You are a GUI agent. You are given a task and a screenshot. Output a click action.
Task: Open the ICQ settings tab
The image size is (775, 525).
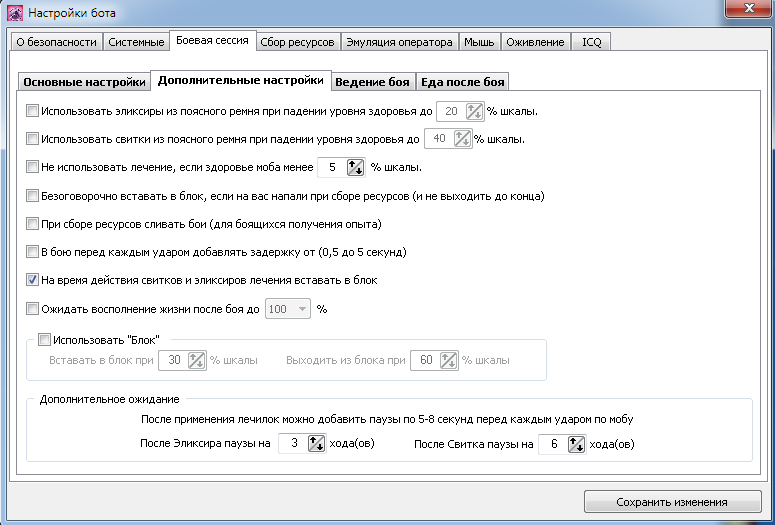pyautogui.click(x=592, y=42)
